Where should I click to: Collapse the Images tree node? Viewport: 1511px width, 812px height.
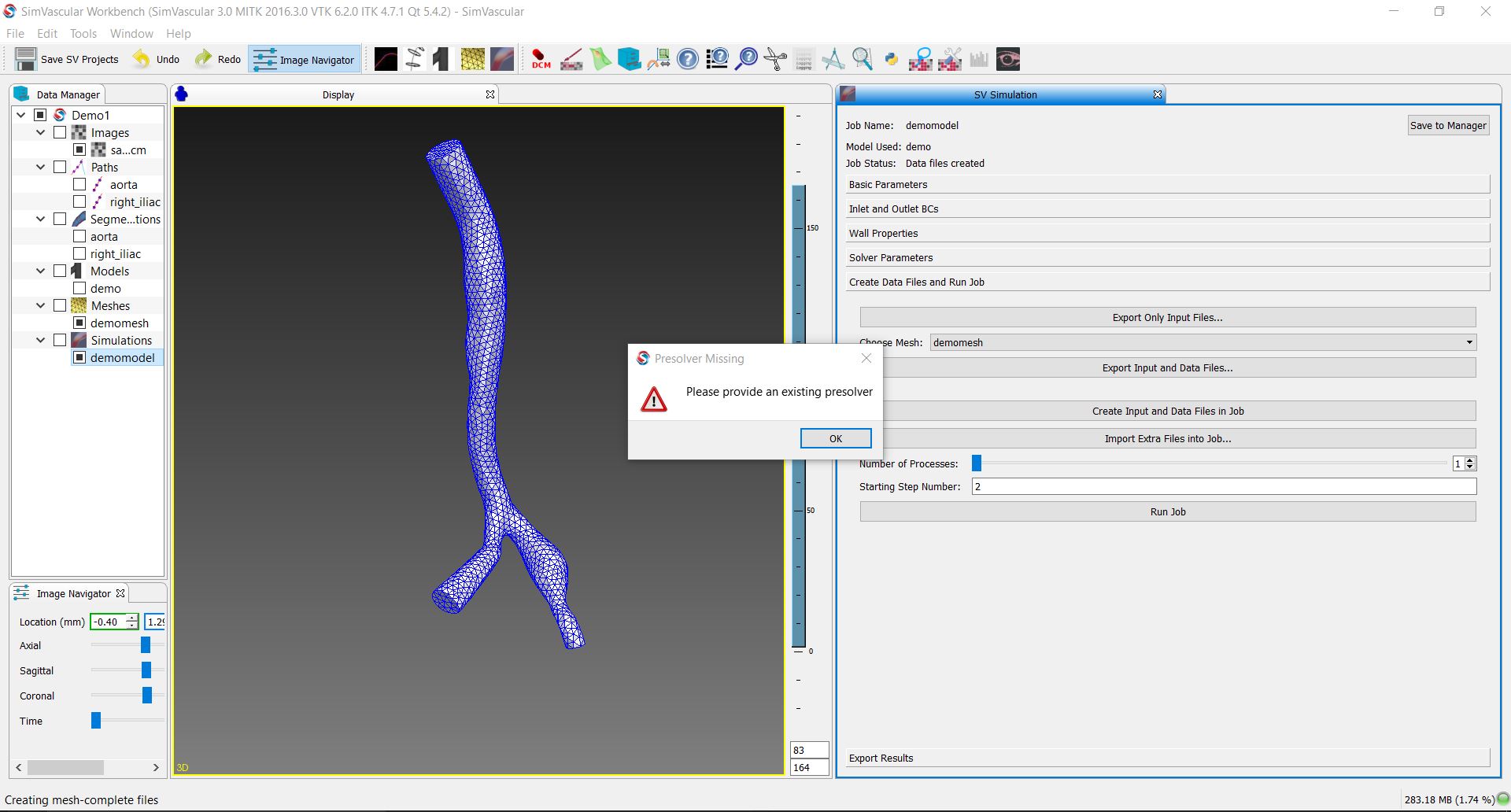41,132
